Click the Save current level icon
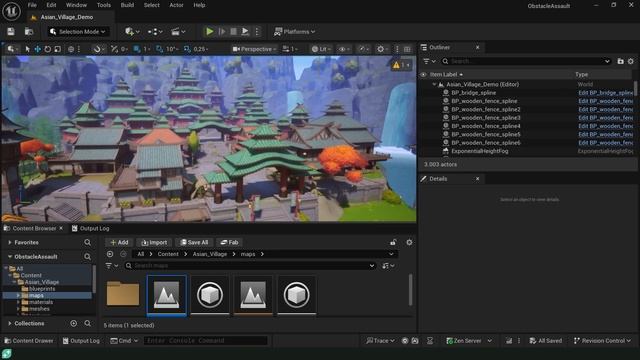640x360 pixels. click(11, 31)
